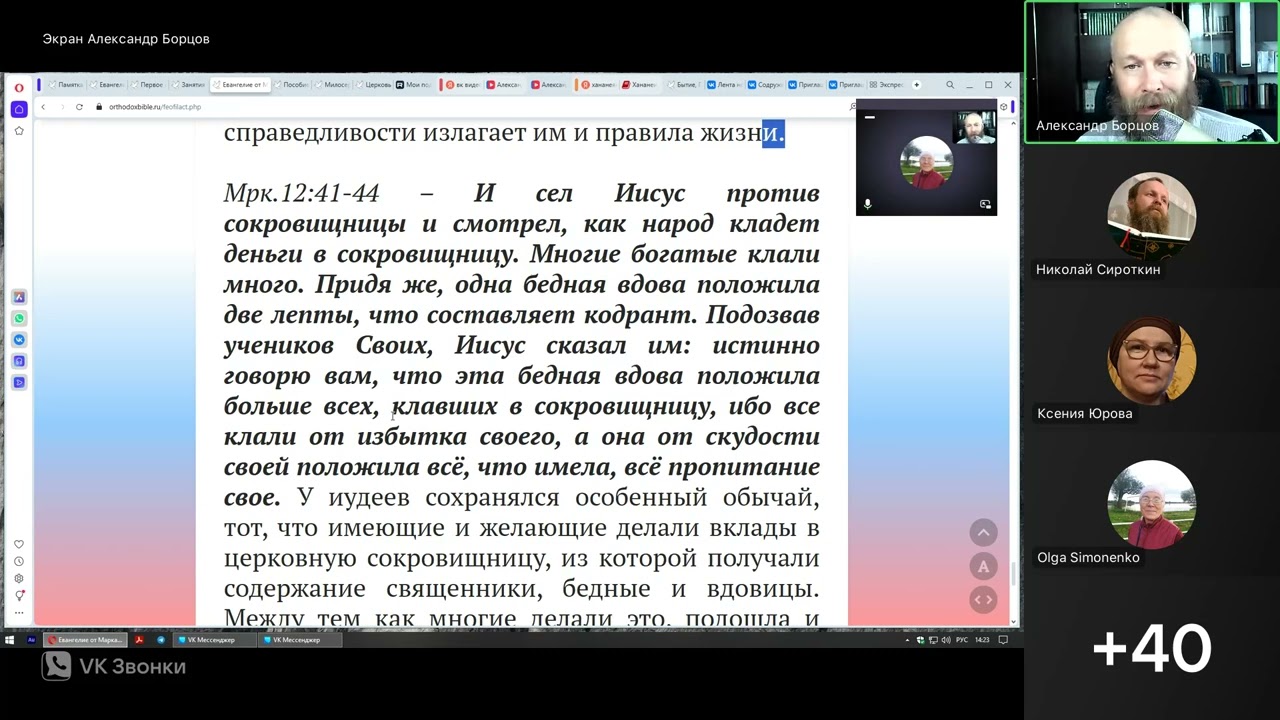This screenshot has height=720, width=1280.
Task: Open the Player headphones sidebar icon
Action: (x=19, y=361)
